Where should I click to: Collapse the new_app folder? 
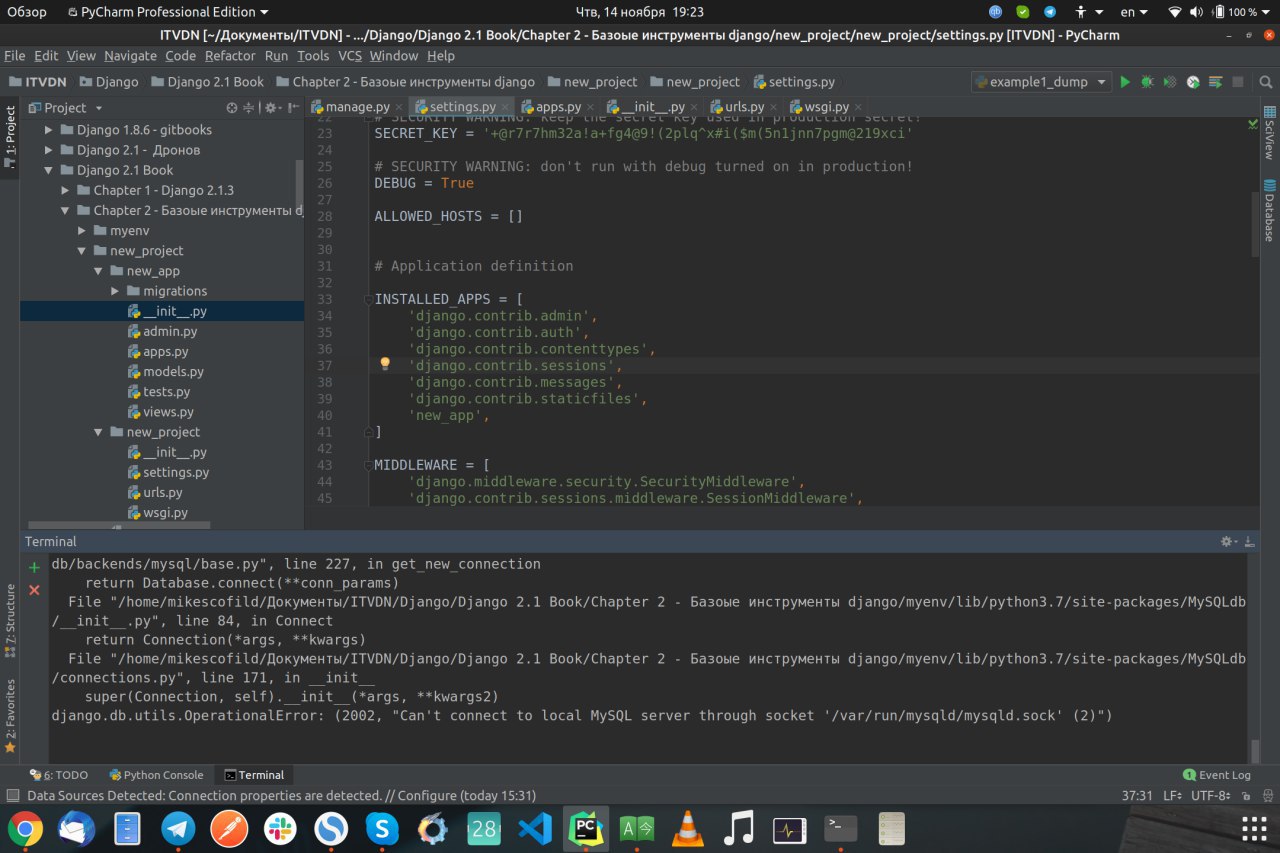pos(99,271)
